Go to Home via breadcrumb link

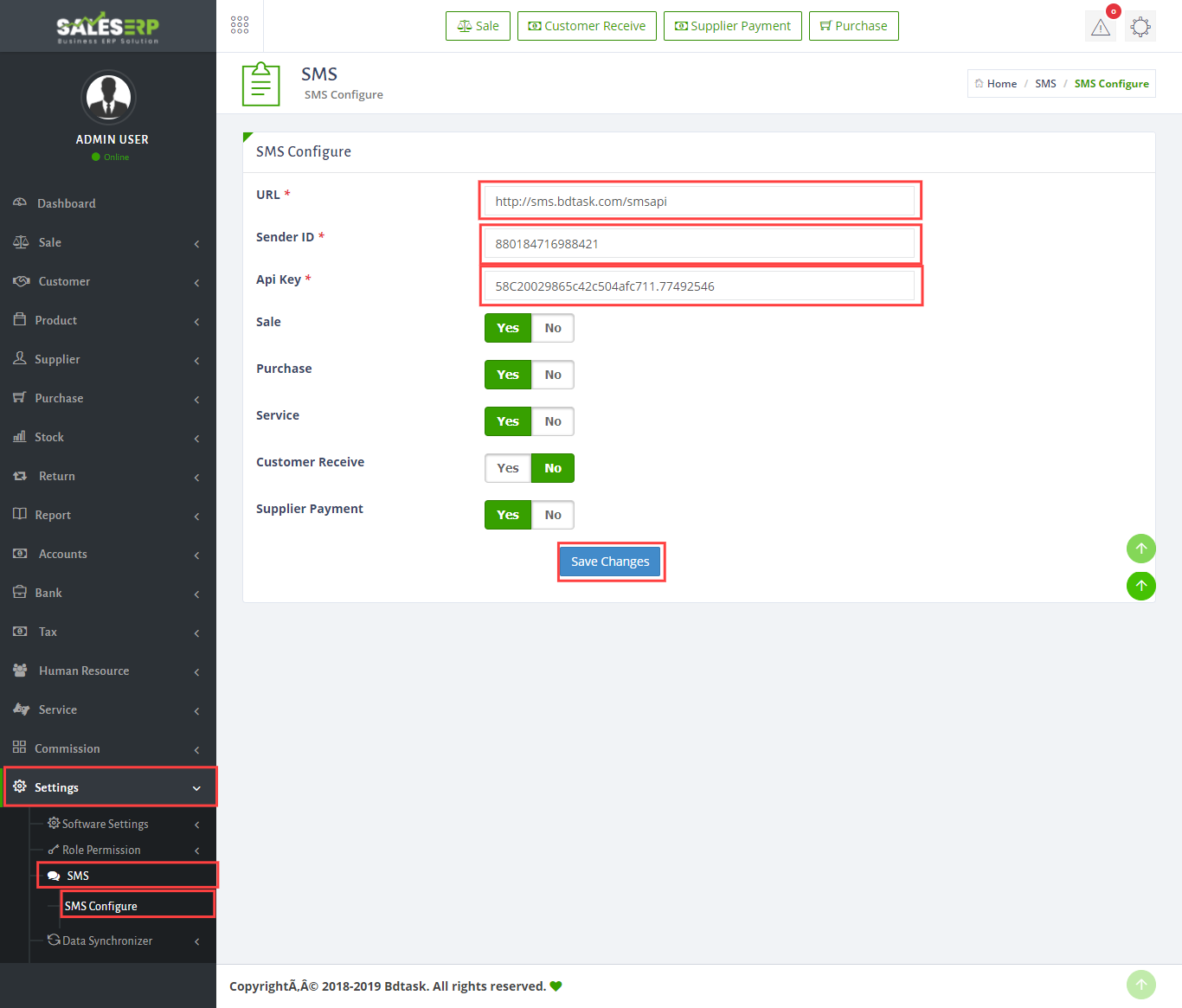coord(1001,84)
